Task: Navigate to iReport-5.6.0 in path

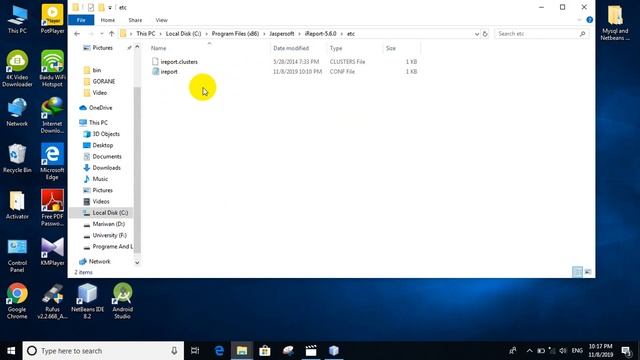Action: [320, 34]
